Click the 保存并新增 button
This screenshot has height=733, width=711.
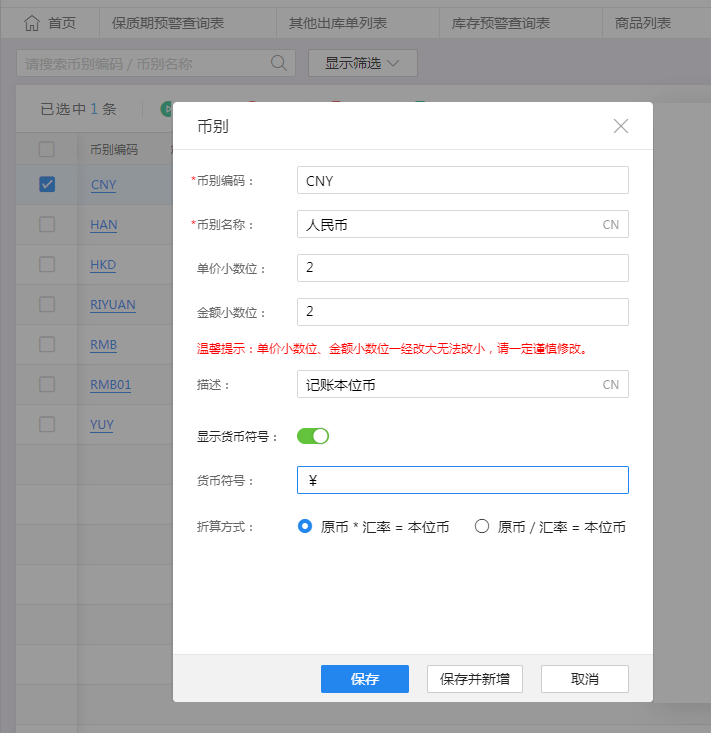[x=475, y=679]
